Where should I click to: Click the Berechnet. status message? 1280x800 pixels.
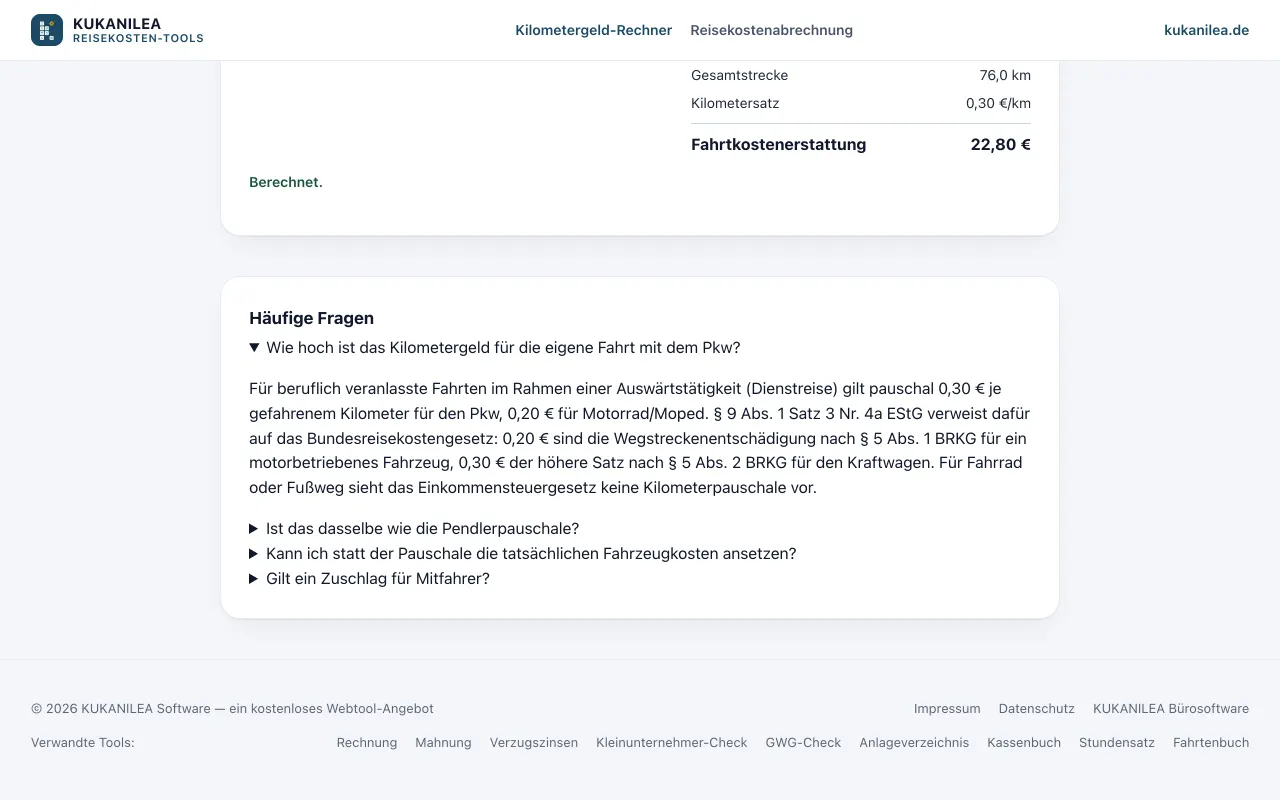(x=286, y=182)
